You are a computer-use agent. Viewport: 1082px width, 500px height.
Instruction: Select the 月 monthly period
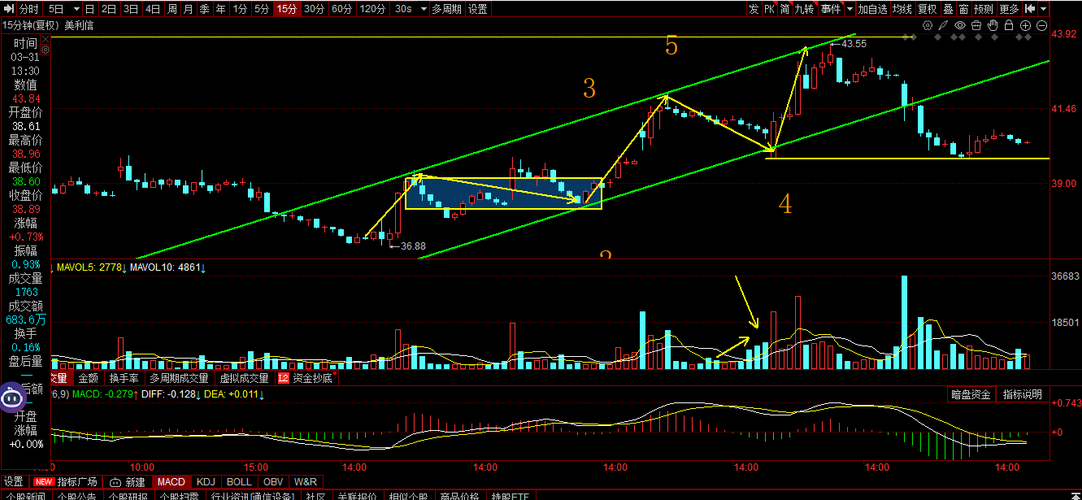(x=188, y=9)
